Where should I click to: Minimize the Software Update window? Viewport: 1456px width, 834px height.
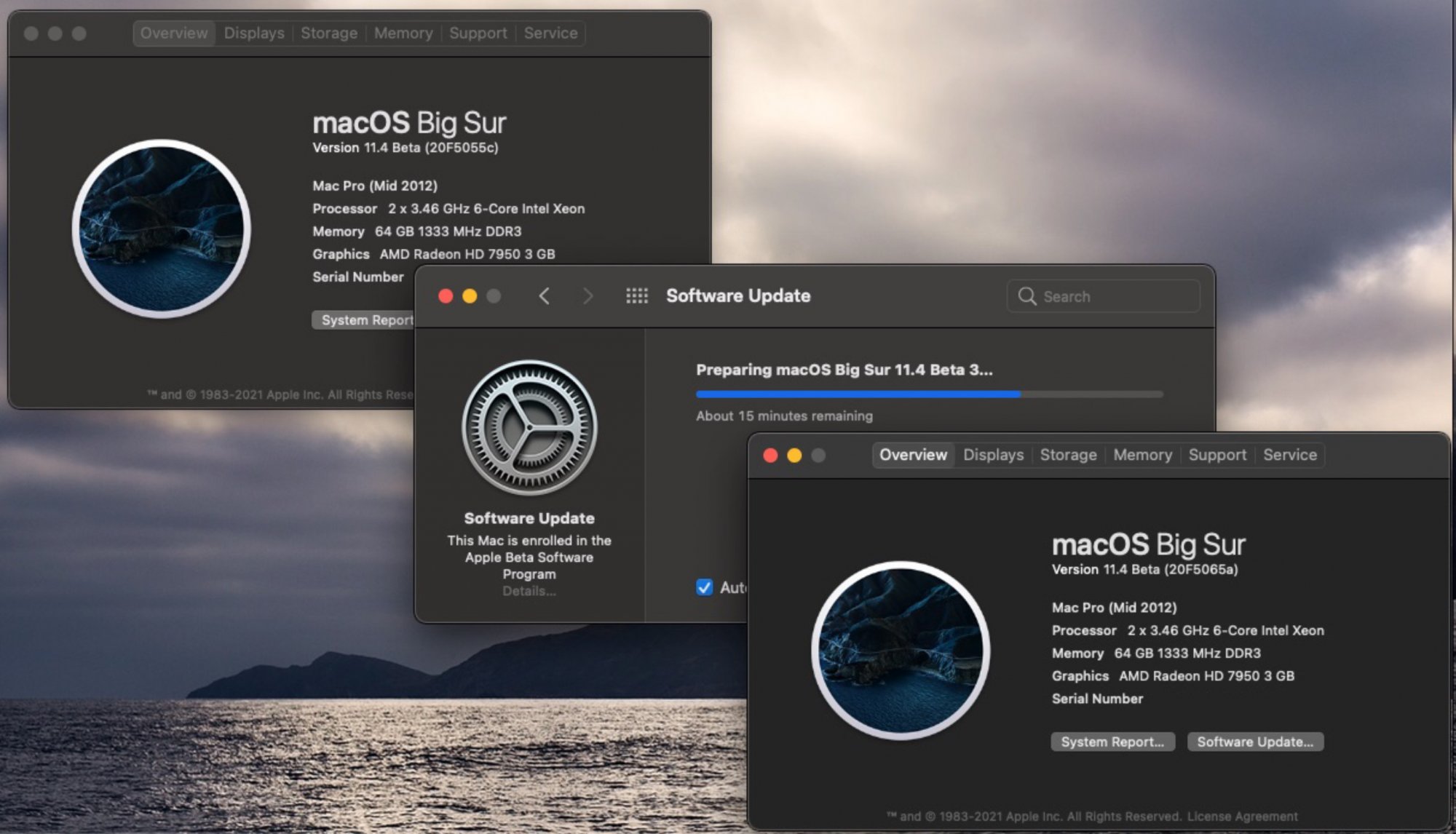tap(470, 296)
